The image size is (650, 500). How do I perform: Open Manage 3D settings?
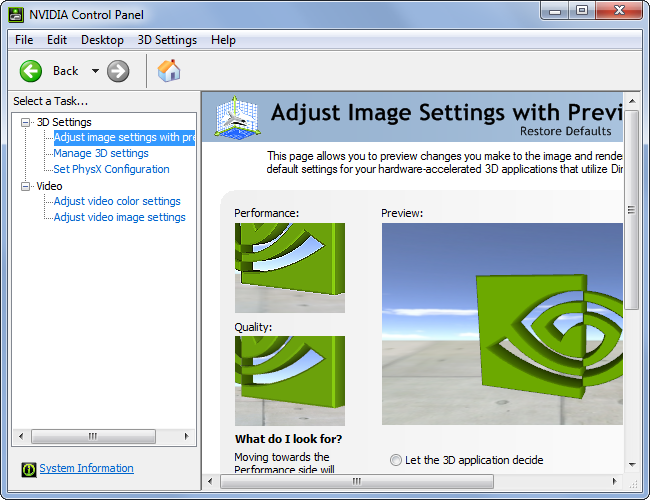click(101, 153)
